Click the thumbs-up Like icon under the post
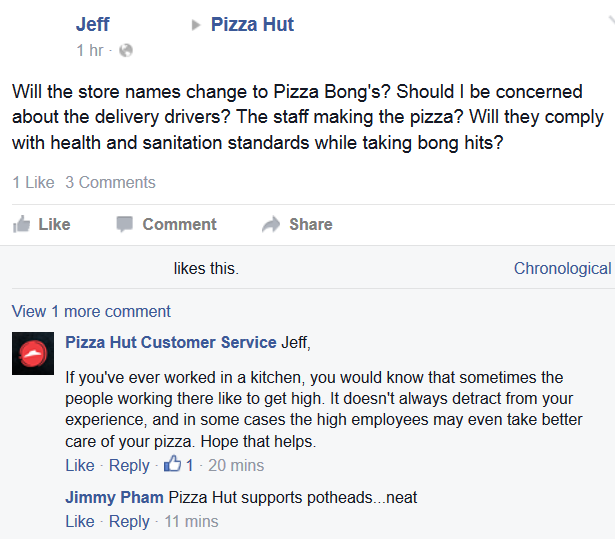Screen dimensions: 615x539 (x=21, y=224)
